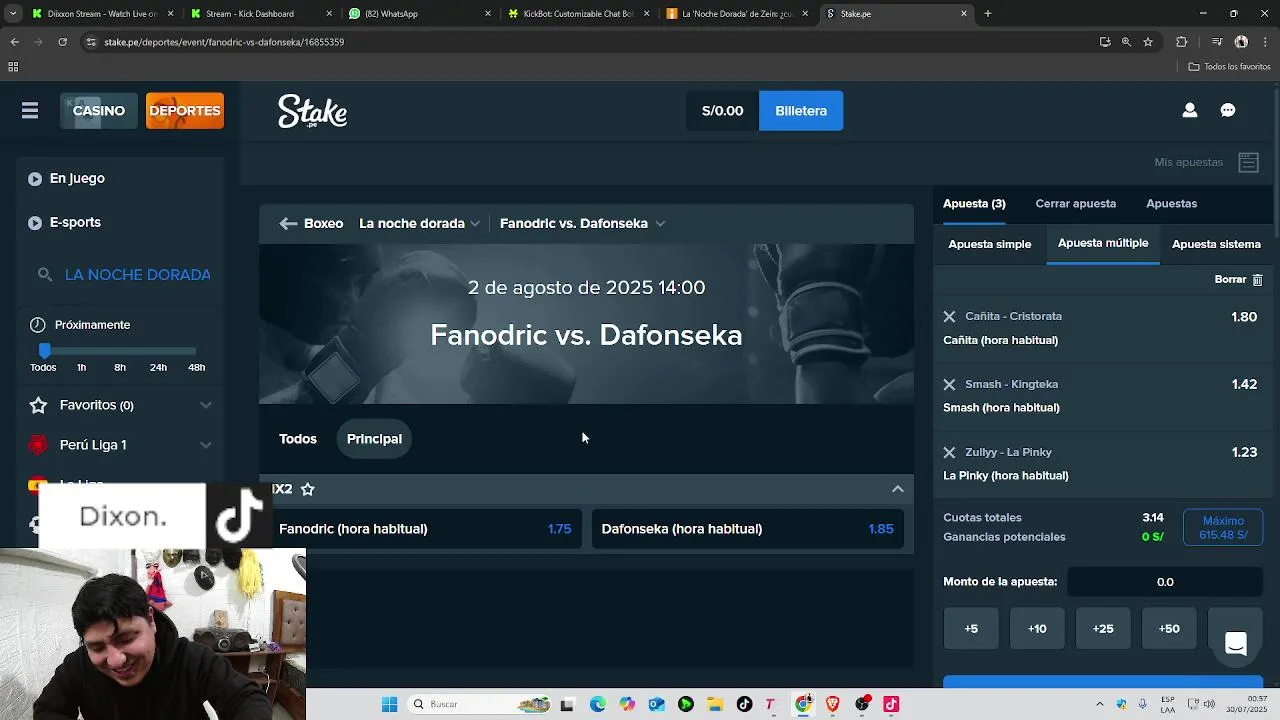Click the Stake logo

click(312, 111)
